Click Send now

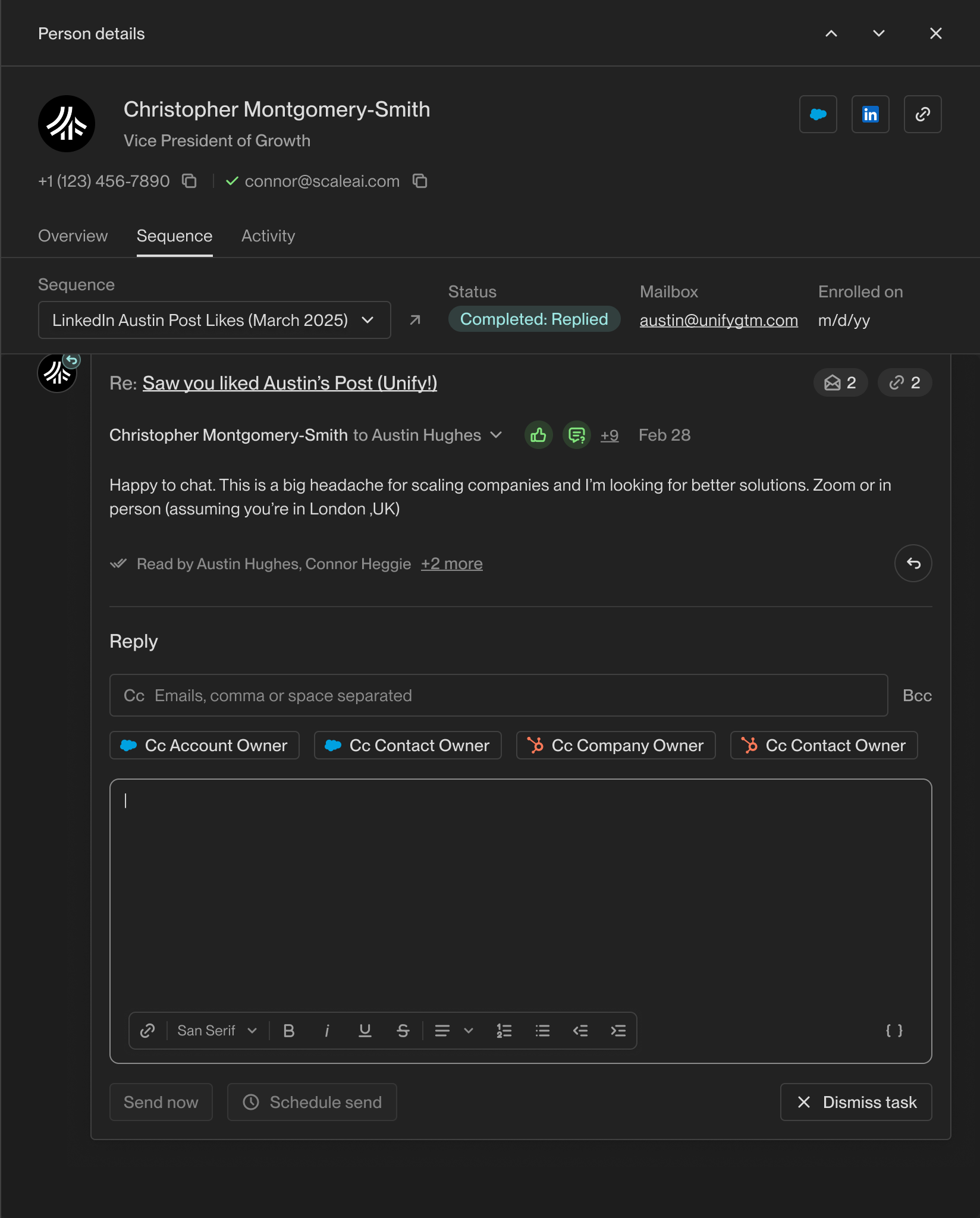[x=161, y=1102]
